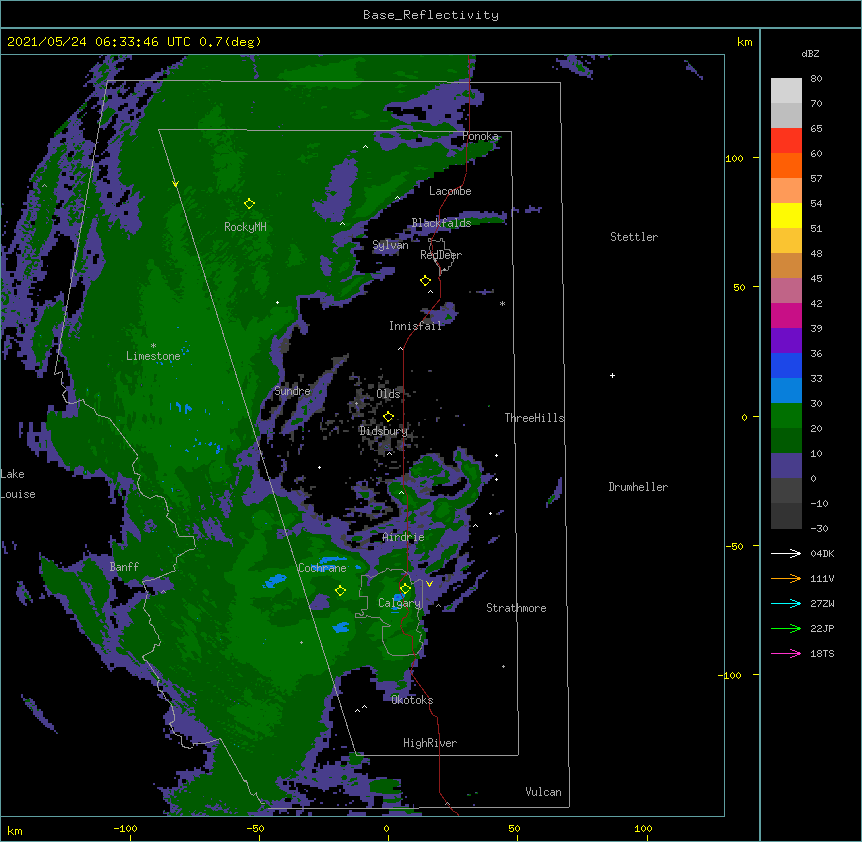The width and height of the screenshot is (862, 842).
Task: Click the cyan 27ZW arrow in legend
Action: tap(786, 603)
